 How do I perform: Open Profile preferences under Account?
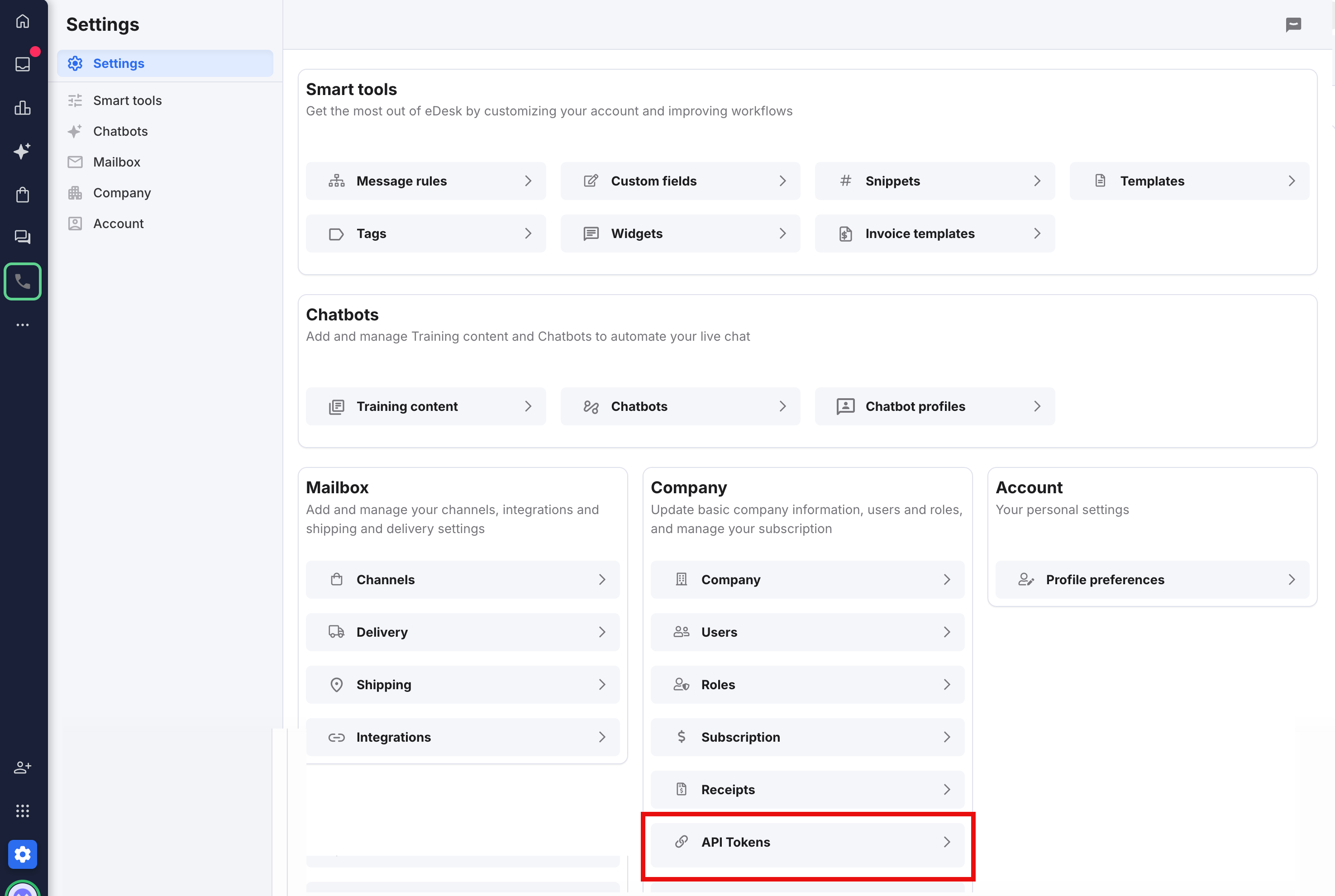click(x=1152, y=579)
